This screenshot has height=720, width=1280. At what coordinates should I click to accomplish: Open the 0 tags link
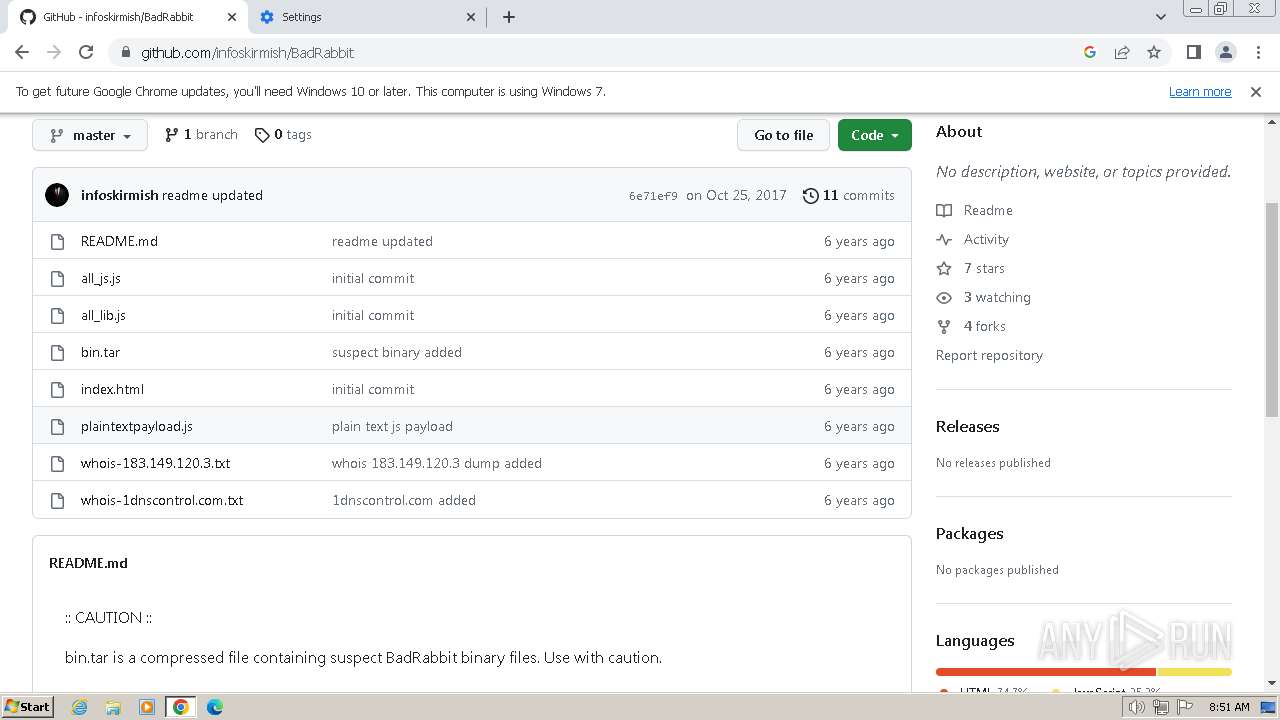click(283, 134)
